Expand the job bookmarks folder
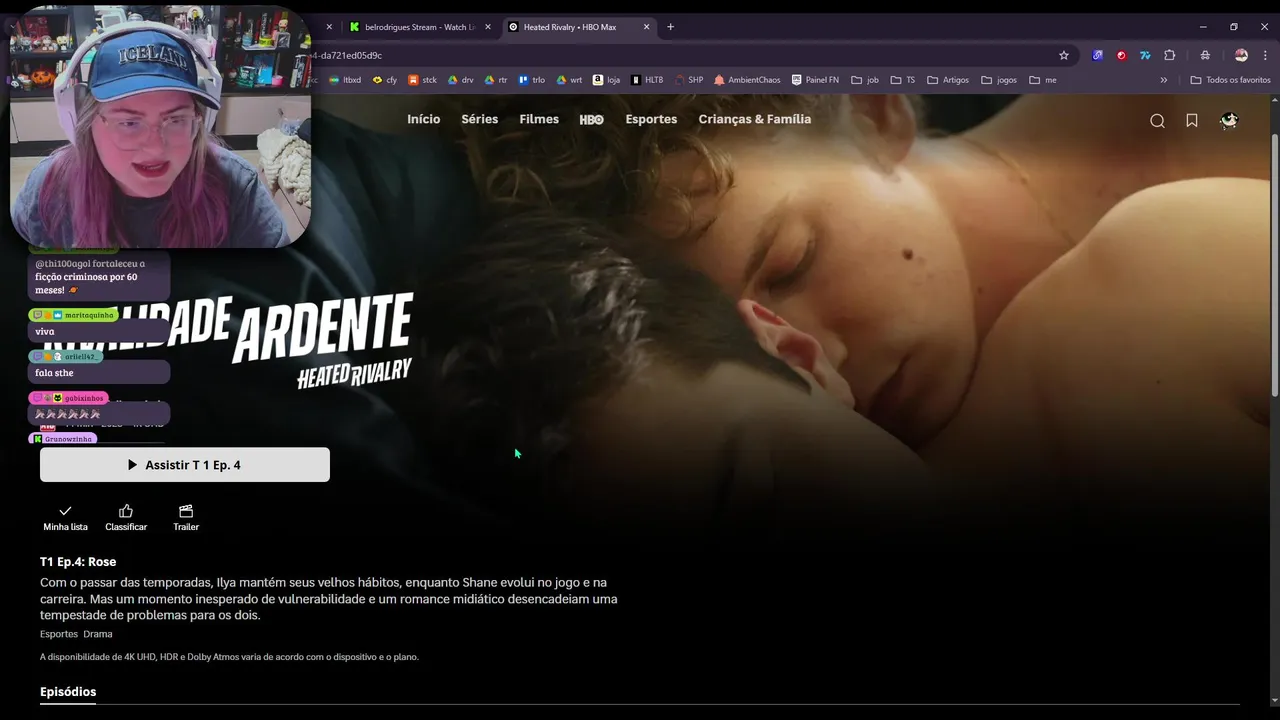 click(x=865, y=80)
